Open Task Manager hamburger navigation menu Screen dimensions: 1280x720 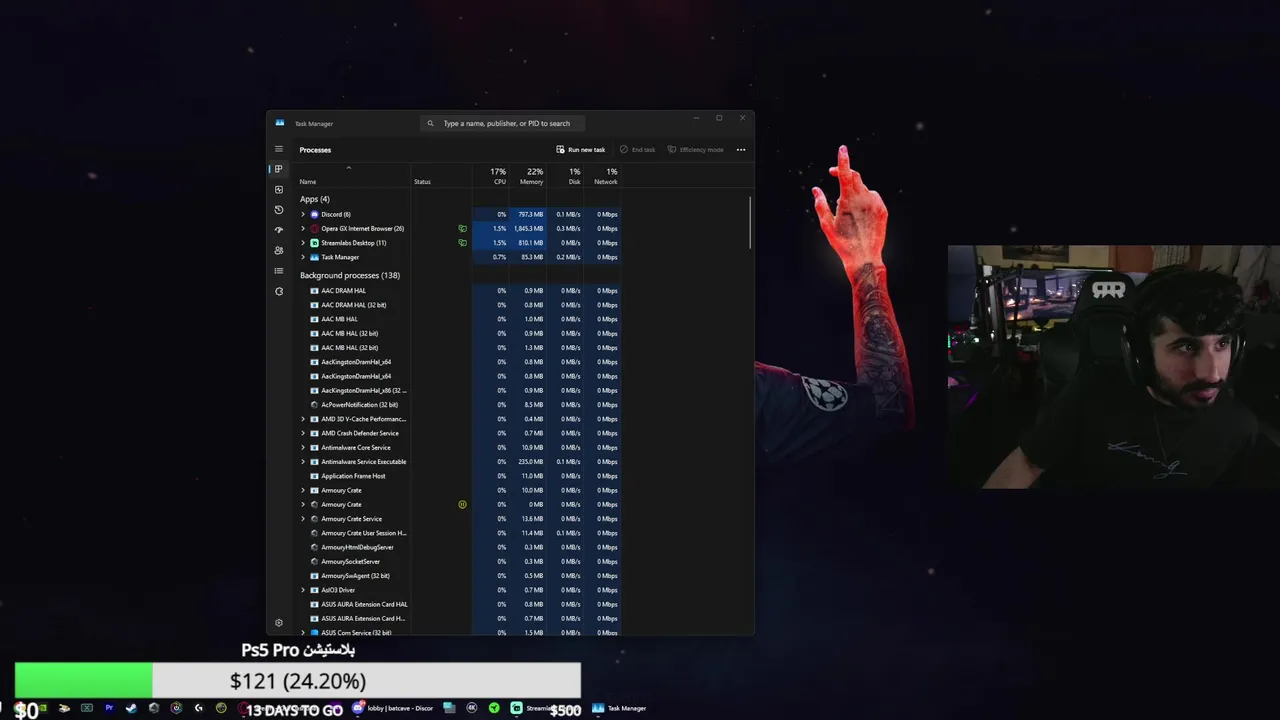279,149
